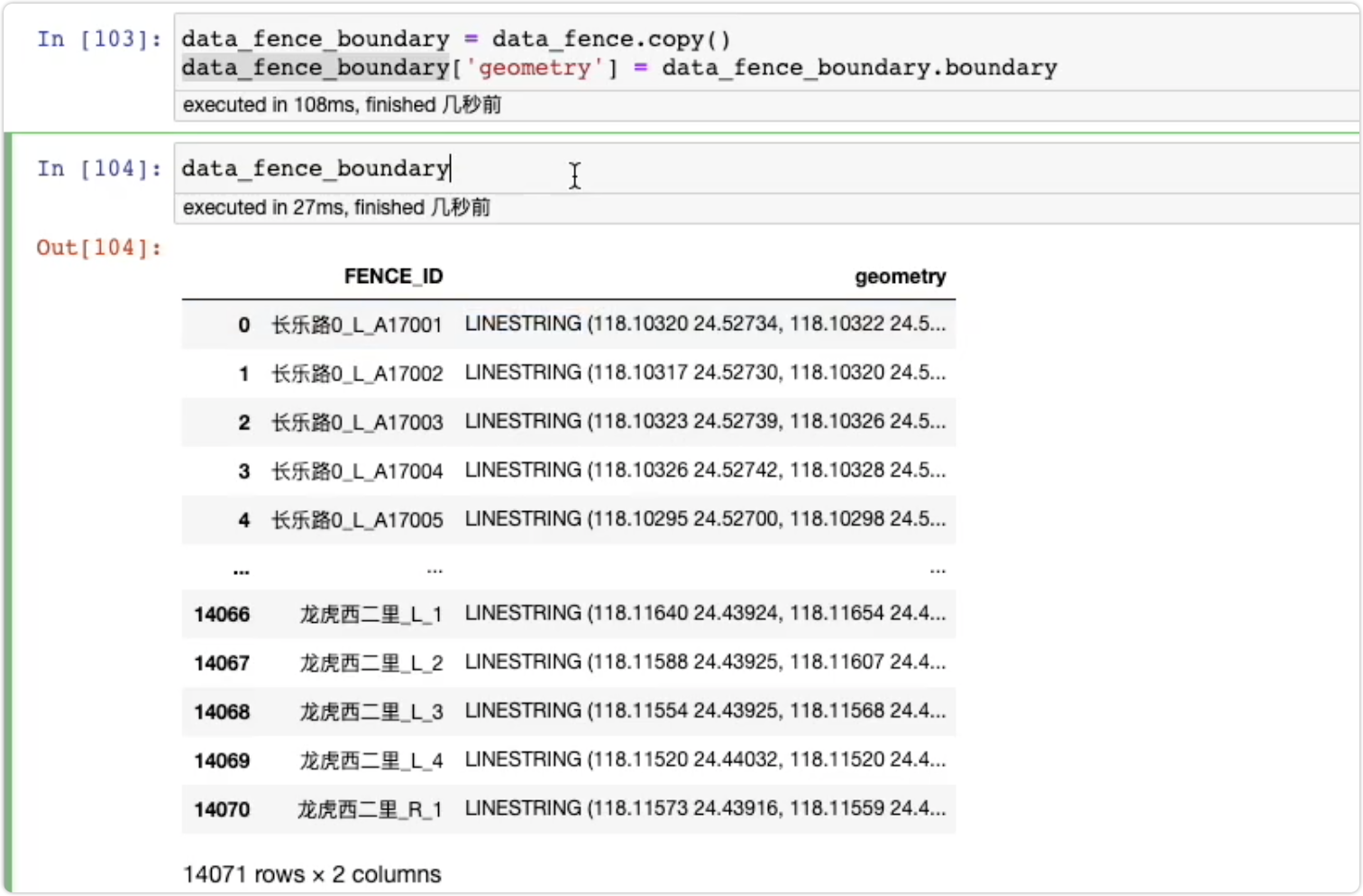Click the In [103] cell prompt
The width and height of the screenshot is (1363, 896).
click(99, 39)
